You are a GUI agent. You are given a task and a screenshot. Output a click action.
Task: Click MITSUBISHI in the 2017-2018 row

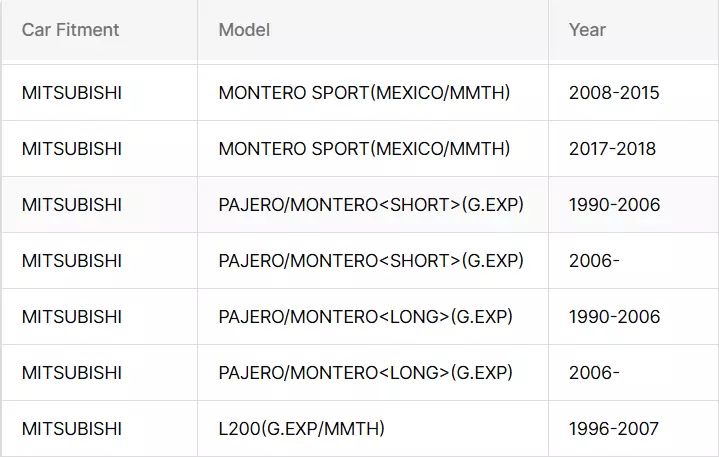point(72,149)
